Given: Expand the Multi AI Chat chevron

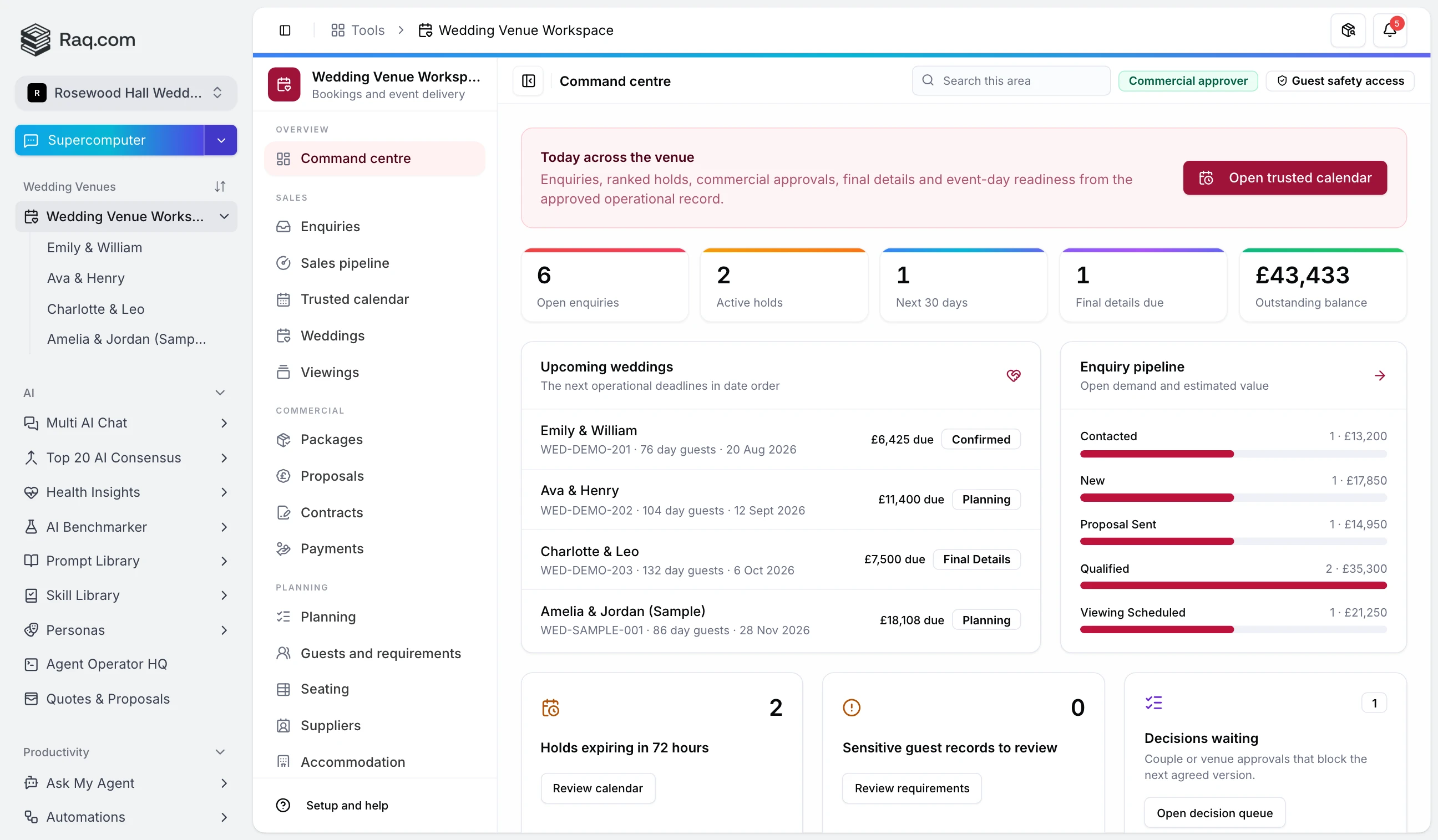Looking at the screenshot, I should (x=224, y=422).
